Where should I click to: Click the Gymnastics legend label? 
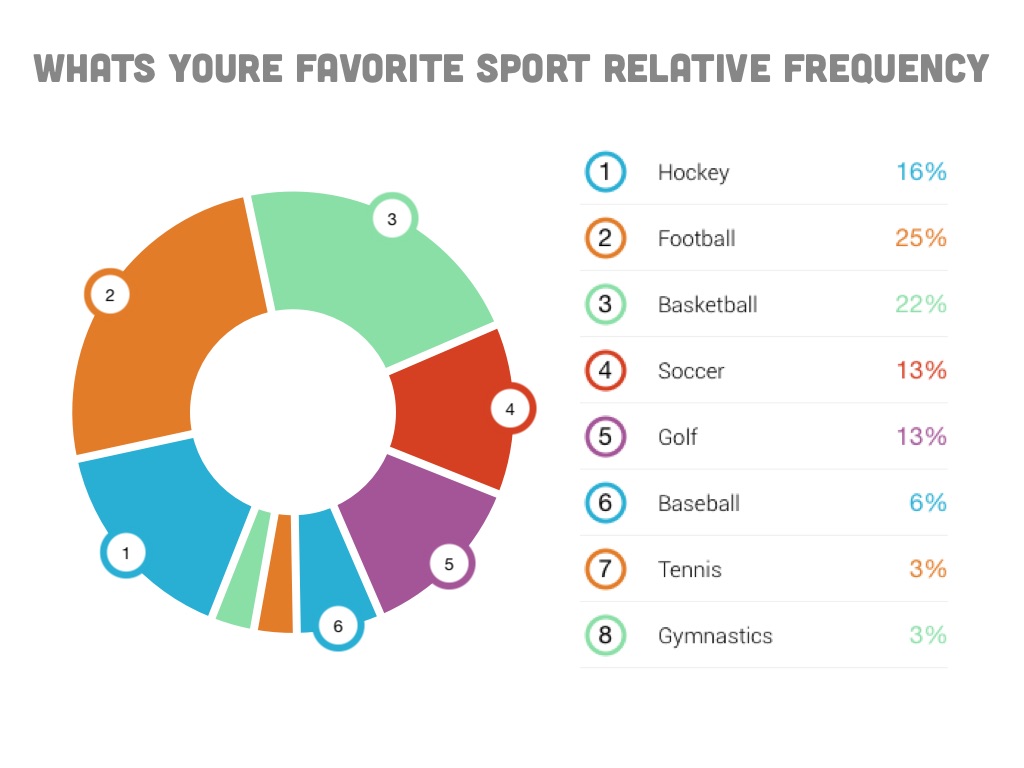(715, 635)
